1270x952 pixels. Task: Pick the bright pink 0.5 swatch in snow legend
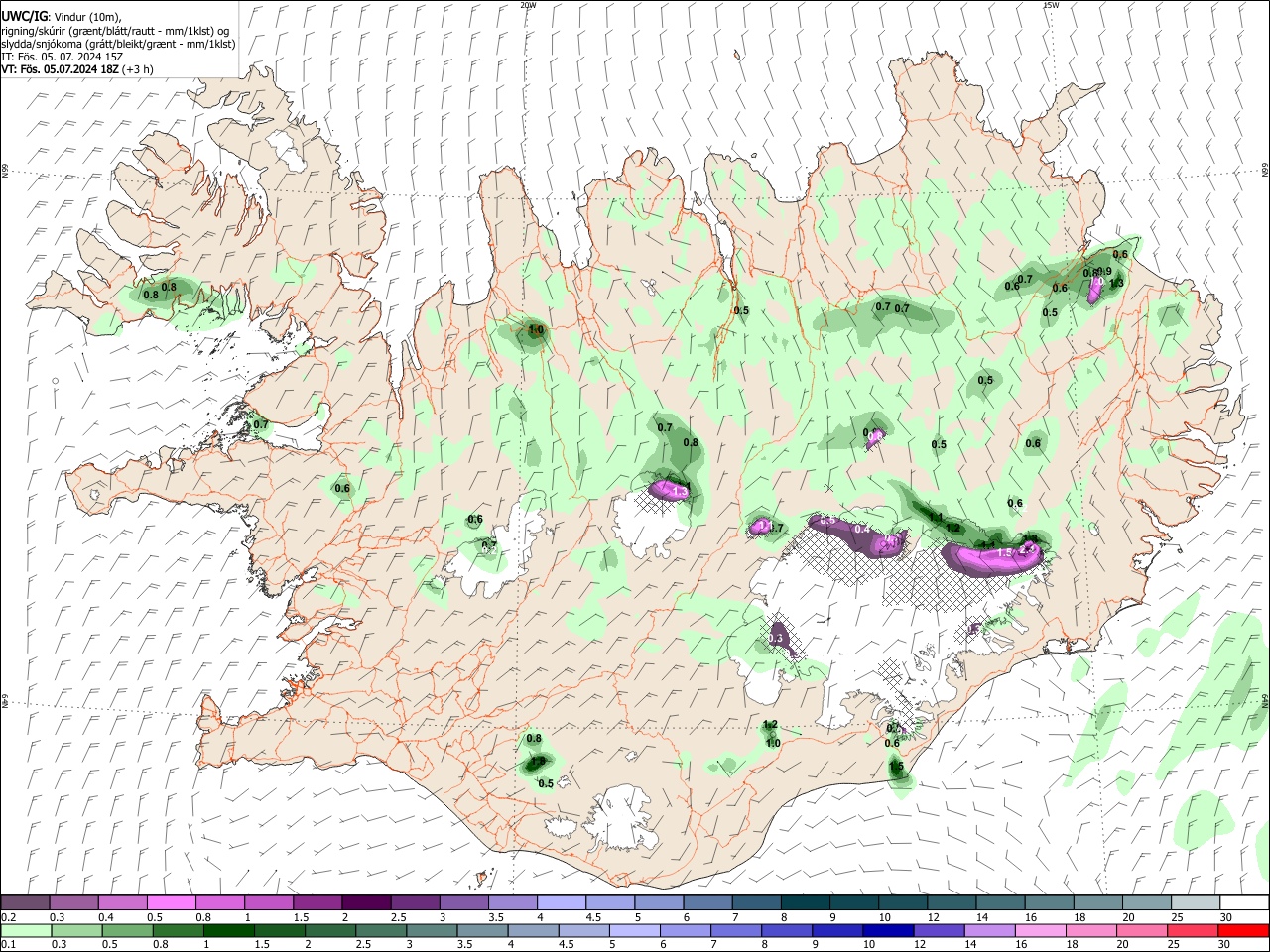(171, 903)
